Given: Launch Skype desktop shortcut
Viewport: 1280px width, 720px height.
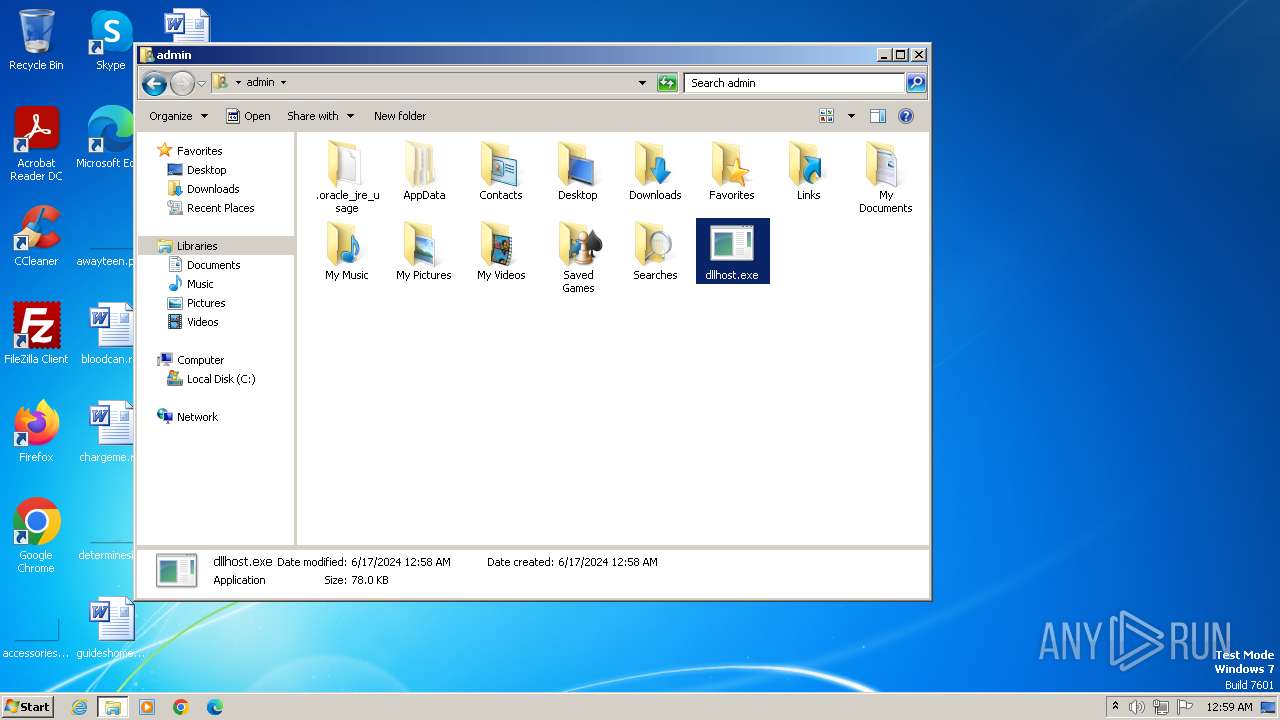Looking at the screenshot, I should [x=111, y=40].
